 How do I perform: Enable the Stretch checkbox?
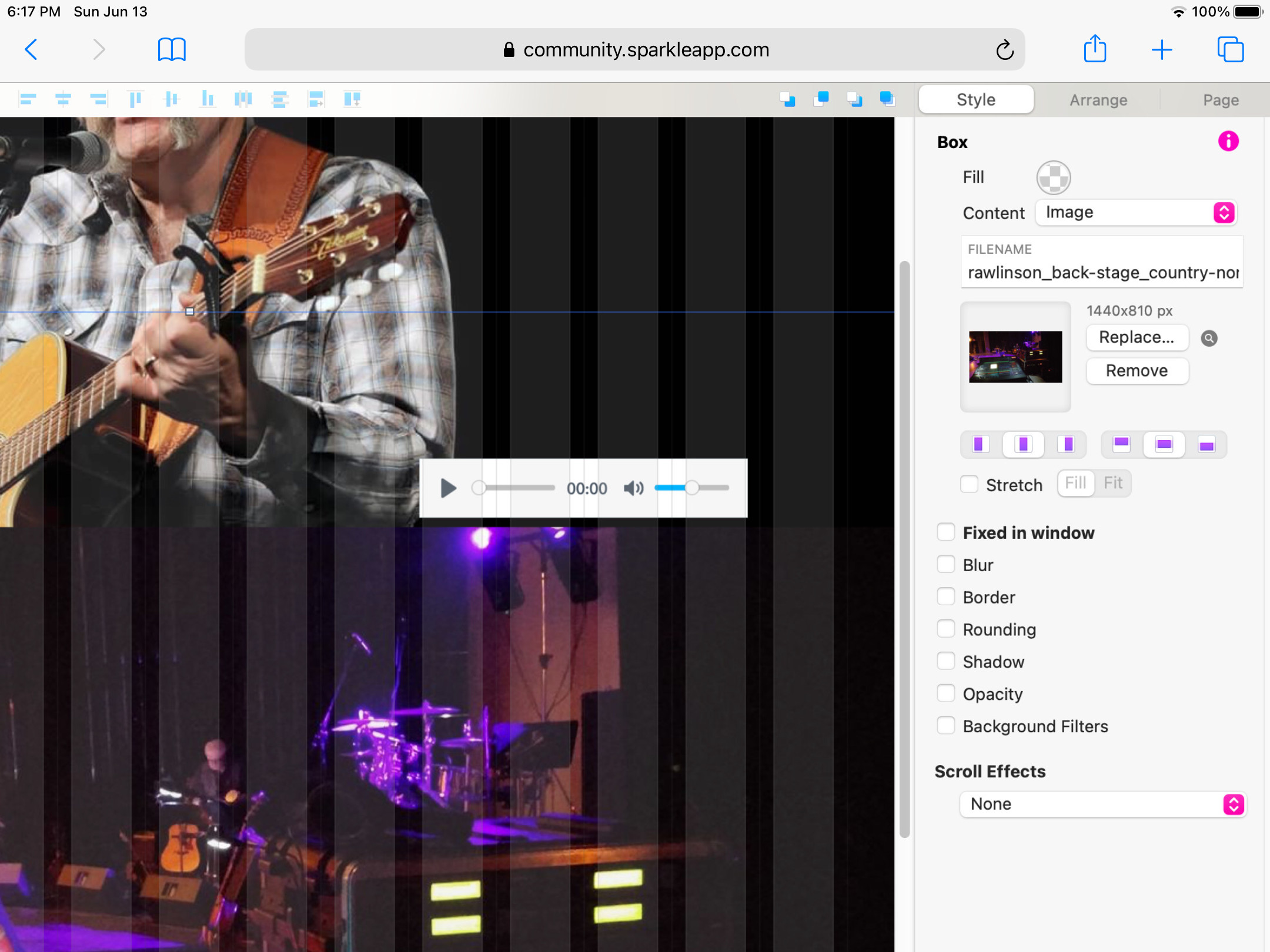[x=969, y=484]
